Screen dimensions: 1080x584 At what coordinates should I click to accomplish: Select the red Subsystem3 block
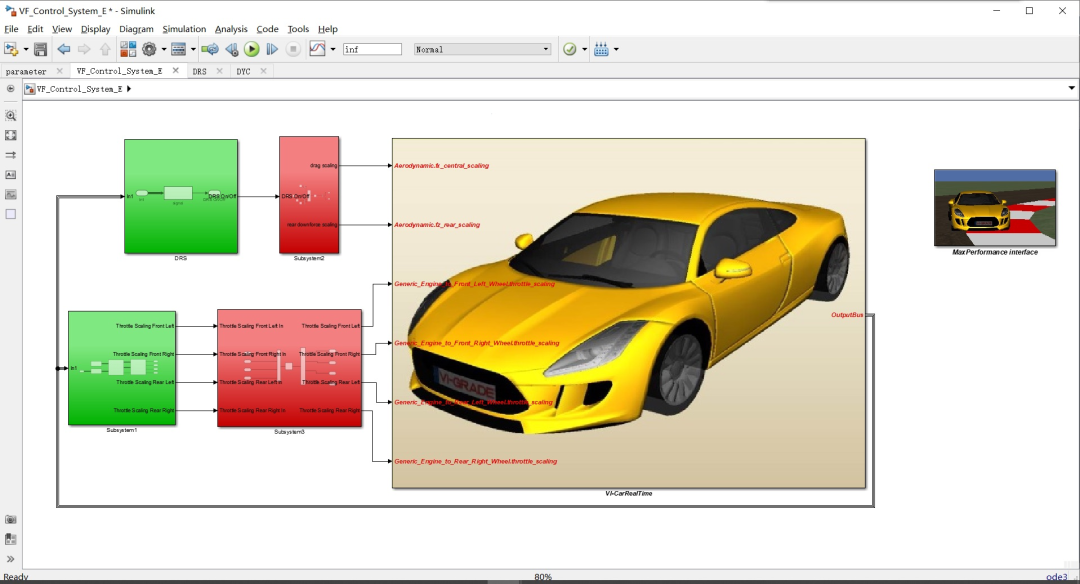click(289, 368)
